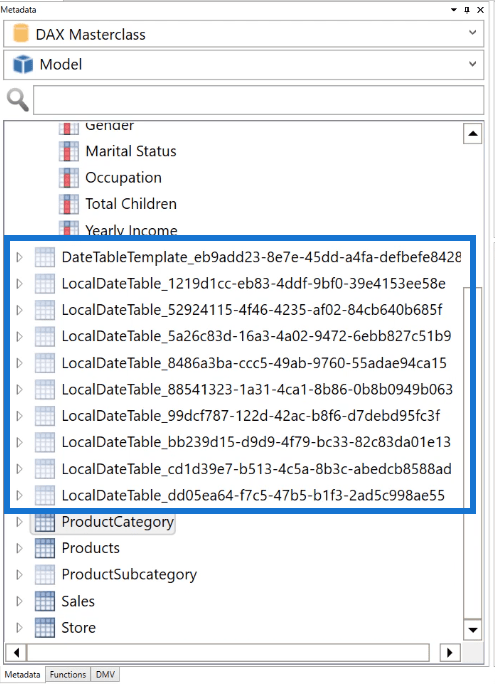Toggle the pin on Metadata panel
The height and width of the screenshot is (684, 495).
pos(467,10)
